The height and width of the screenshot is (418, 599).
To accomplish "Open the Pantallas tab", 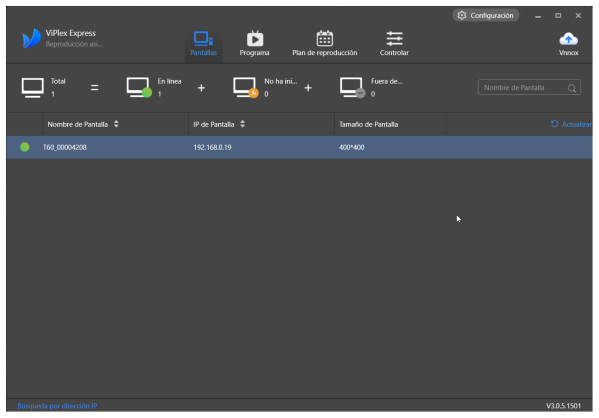I will point(204,44).
